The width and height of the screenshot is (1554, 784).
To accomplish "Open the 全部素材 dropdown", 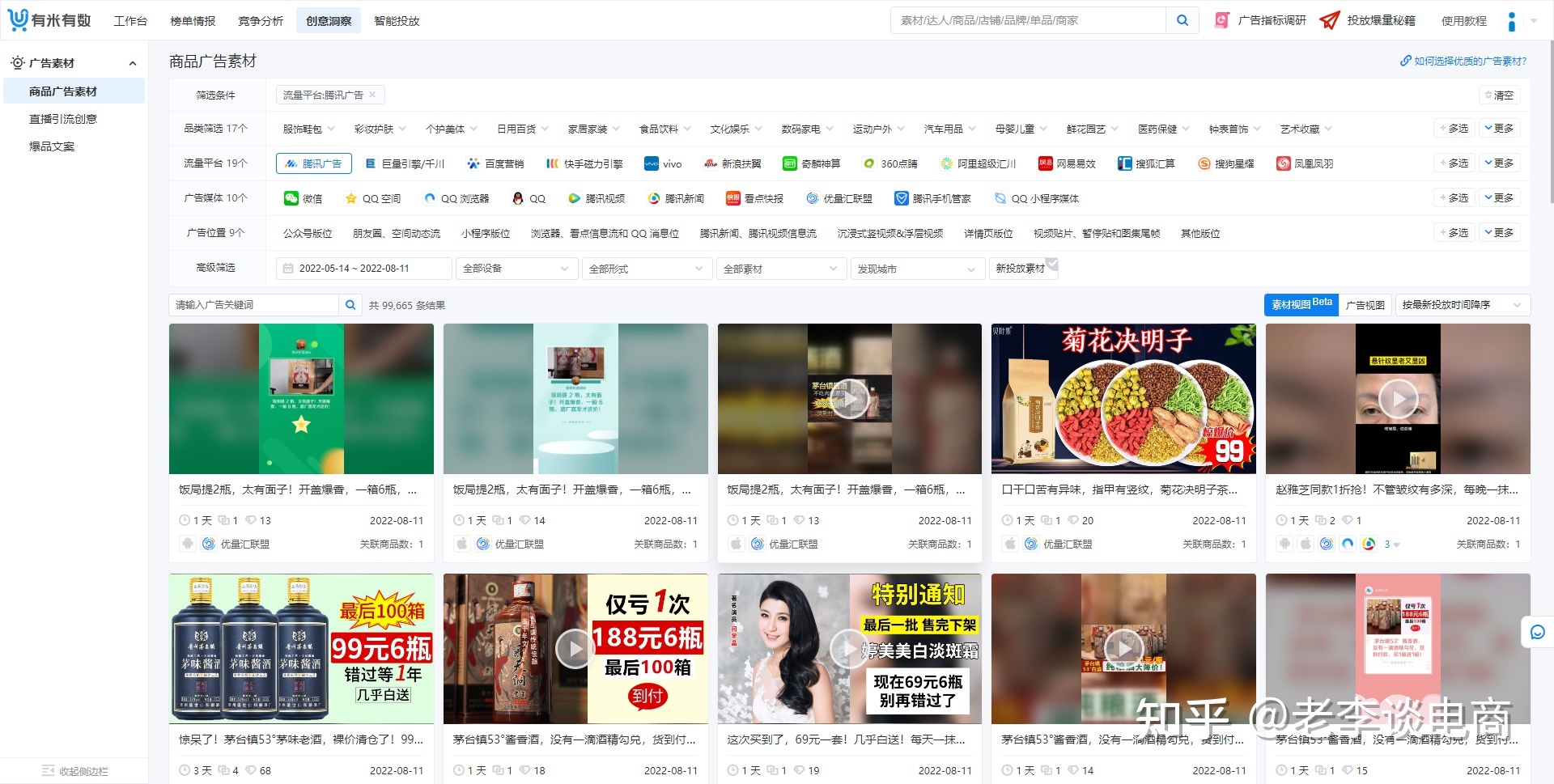I will [781, 269].
